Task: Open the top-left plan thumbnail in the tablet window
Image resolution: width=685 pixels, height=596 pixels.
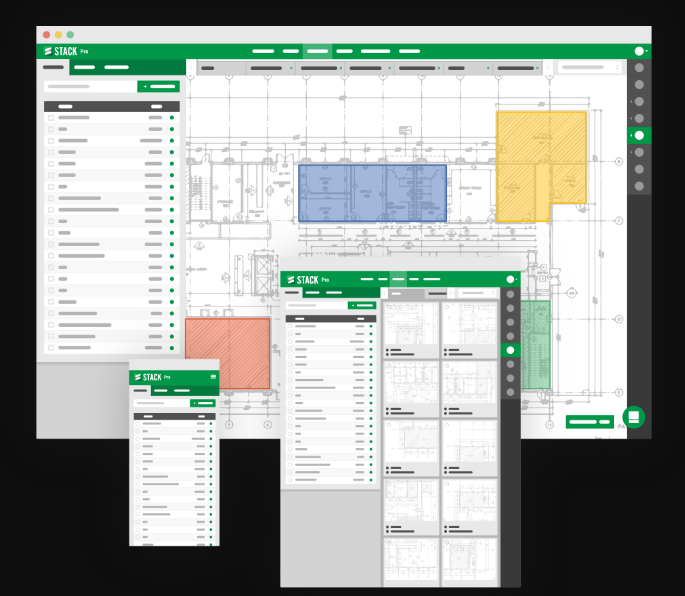Action: coord(411,324)
